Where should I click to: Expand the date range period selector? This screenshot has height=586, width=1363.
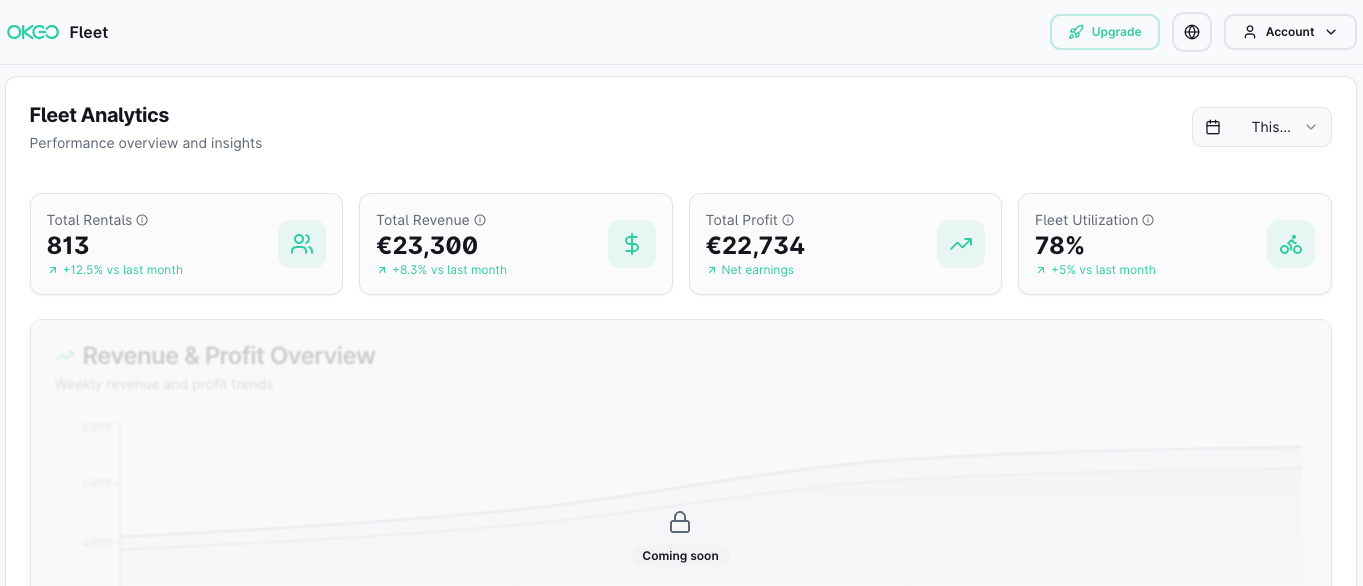coord(1261,127)
